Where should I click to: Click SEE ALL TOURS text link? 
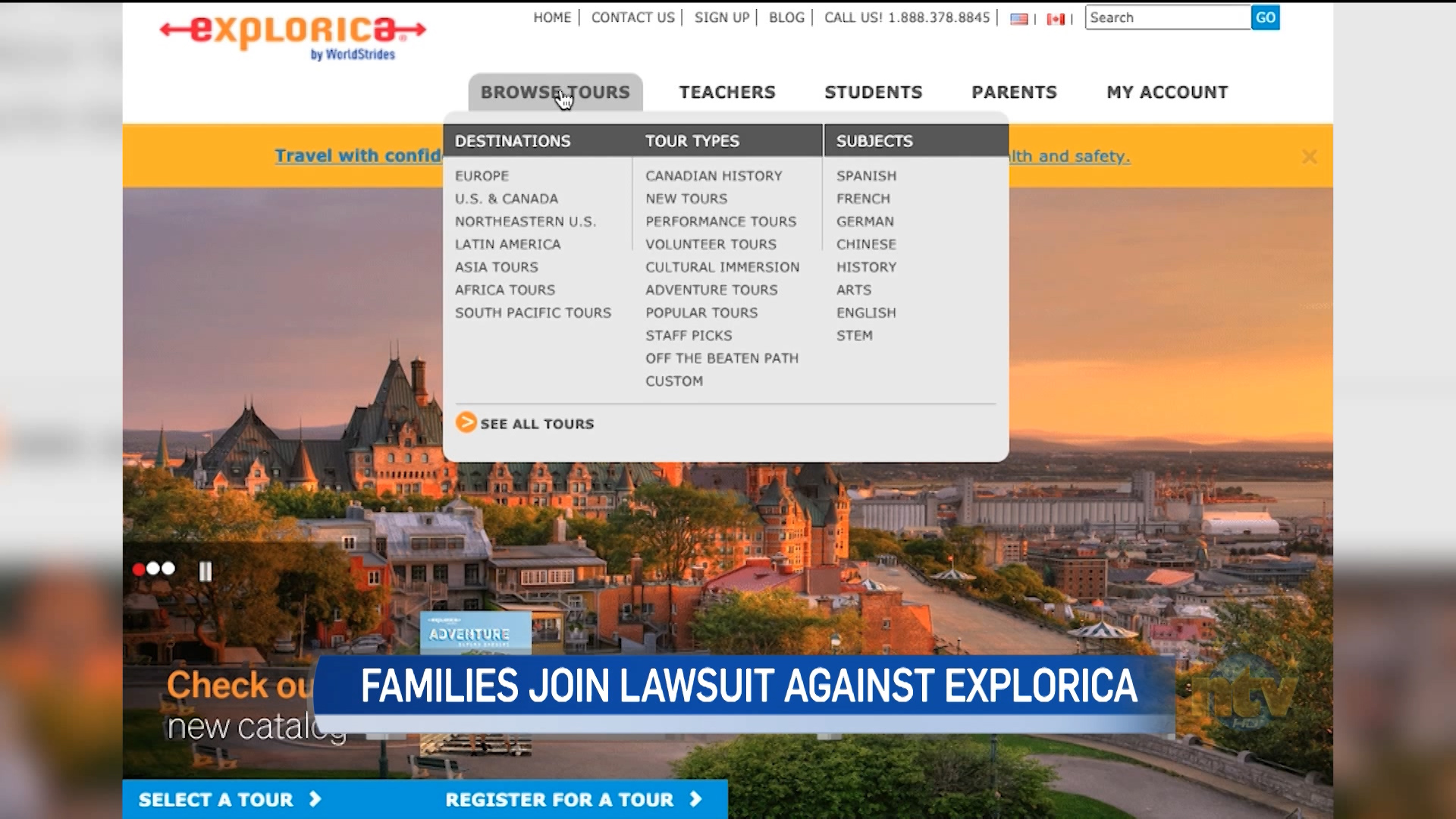click(537, 424)
